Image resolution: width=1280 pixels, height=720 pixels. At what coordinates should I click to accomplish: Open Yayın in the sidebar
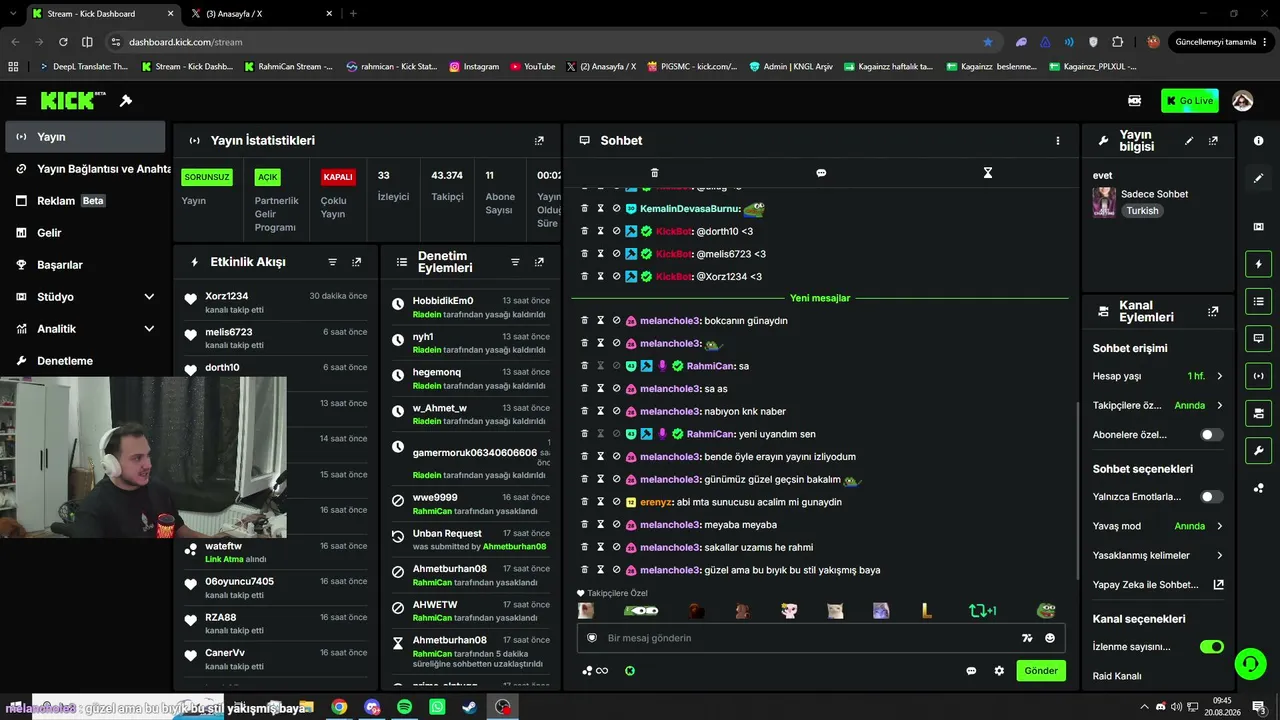84,137
